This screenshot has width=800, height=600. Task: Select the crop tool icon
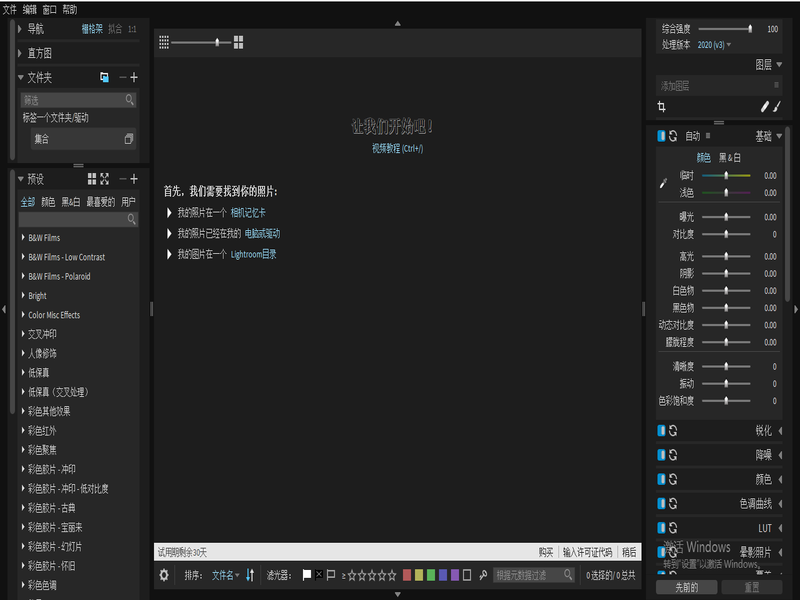click(x=662, y=107)
